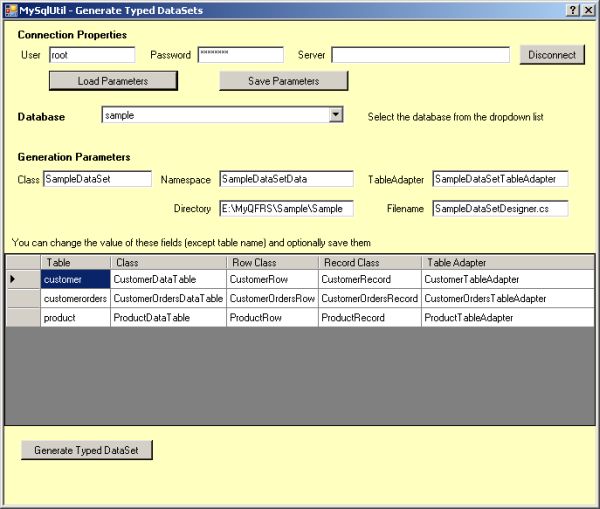Open the Database dropdown arrow
The height and width of the screenshot is (509, 600).
(x=336, y=115)
